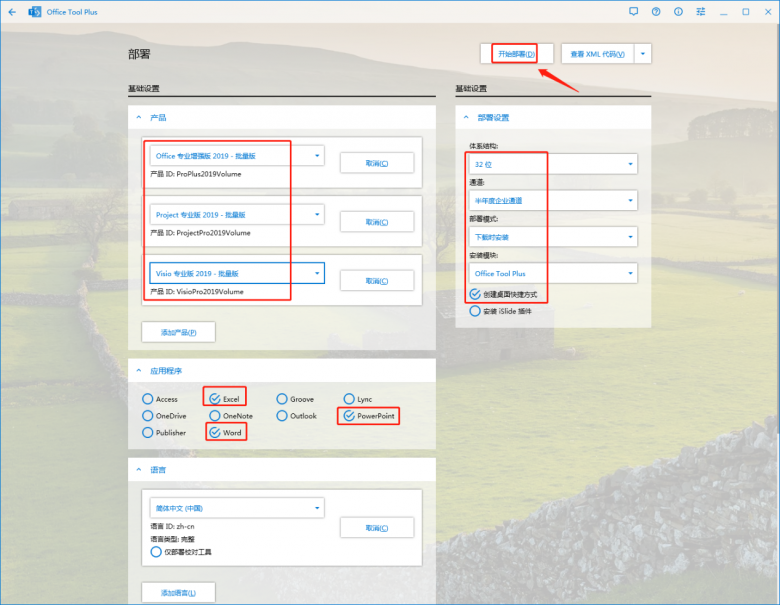Cancel the ProPlus2019Volume product
Viewport: 780px width, 605px height.
click(377, 163)
